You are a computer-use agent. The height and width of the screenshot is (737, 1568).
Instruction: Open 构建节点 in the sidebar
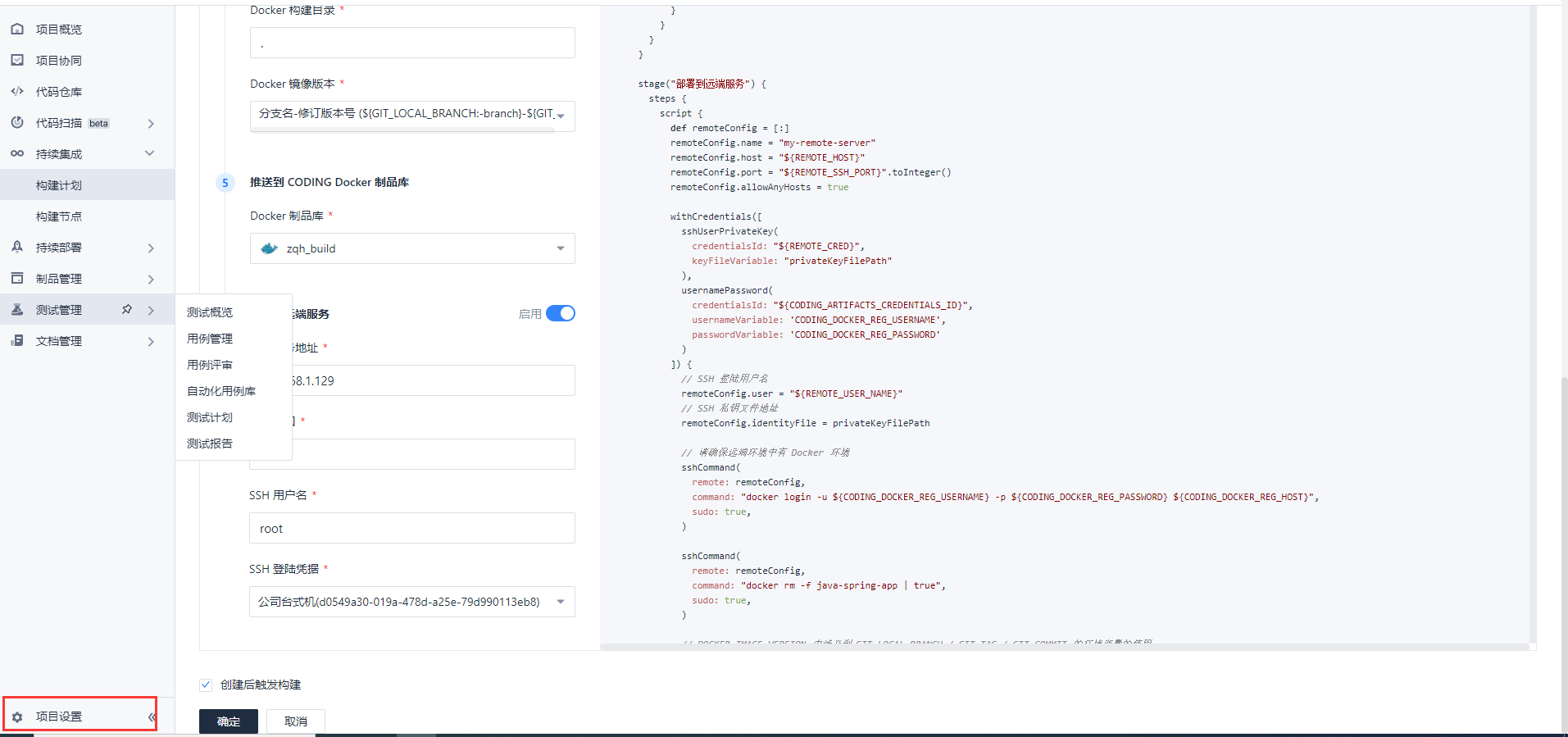click(87, 216)
